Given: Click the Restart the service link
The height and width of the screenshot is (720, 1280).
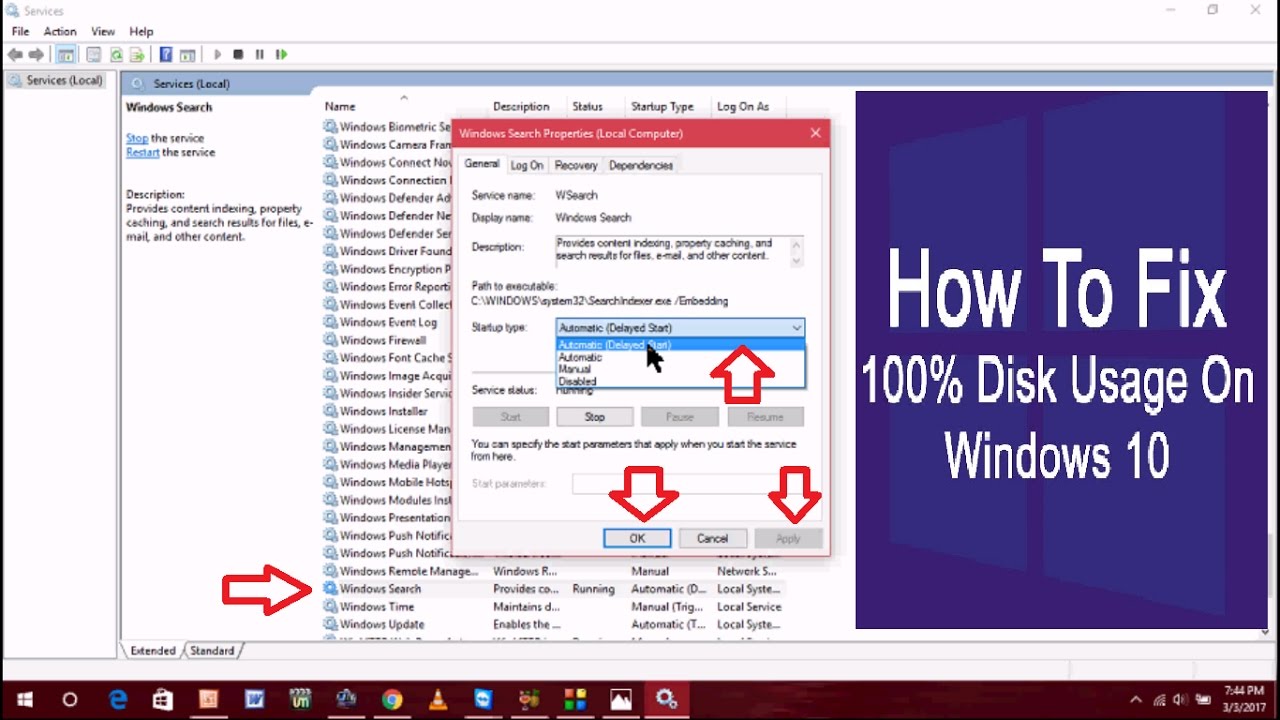Looking at the screenshot, I should tap(142, 152).
